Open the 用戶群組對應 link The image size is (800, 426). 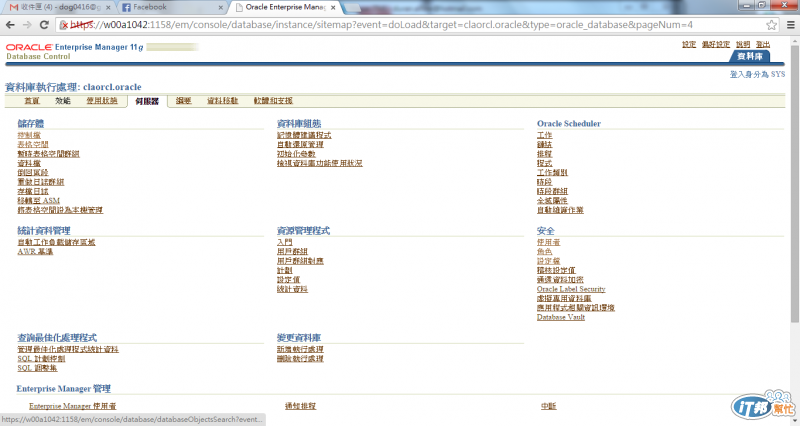coord(300,261)
